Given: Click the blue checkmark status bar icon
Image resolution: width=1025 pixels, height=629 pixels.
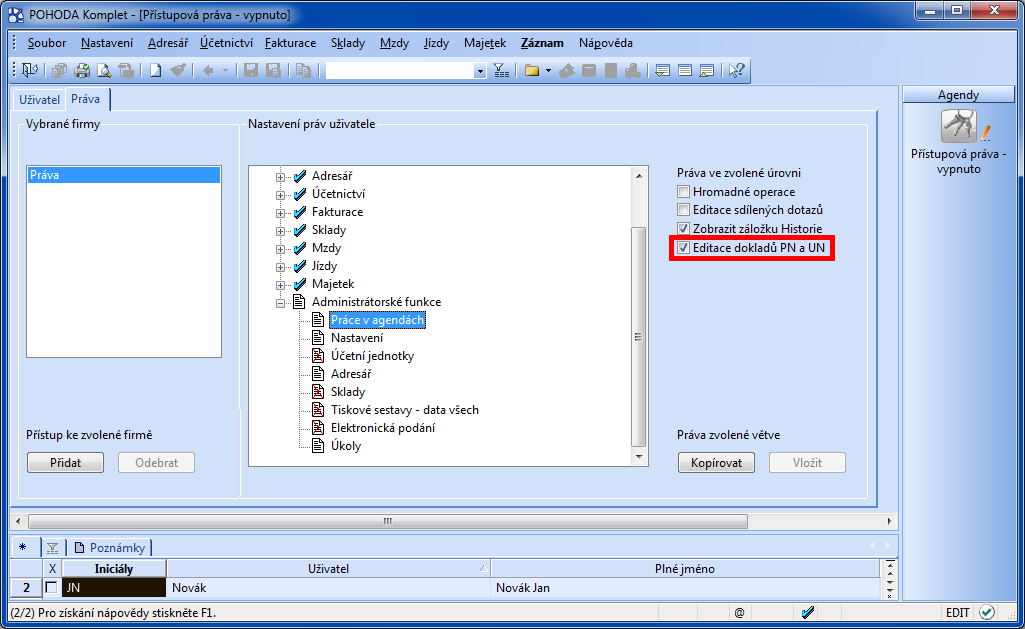Looking at the screenshot, I should [808, 613].
